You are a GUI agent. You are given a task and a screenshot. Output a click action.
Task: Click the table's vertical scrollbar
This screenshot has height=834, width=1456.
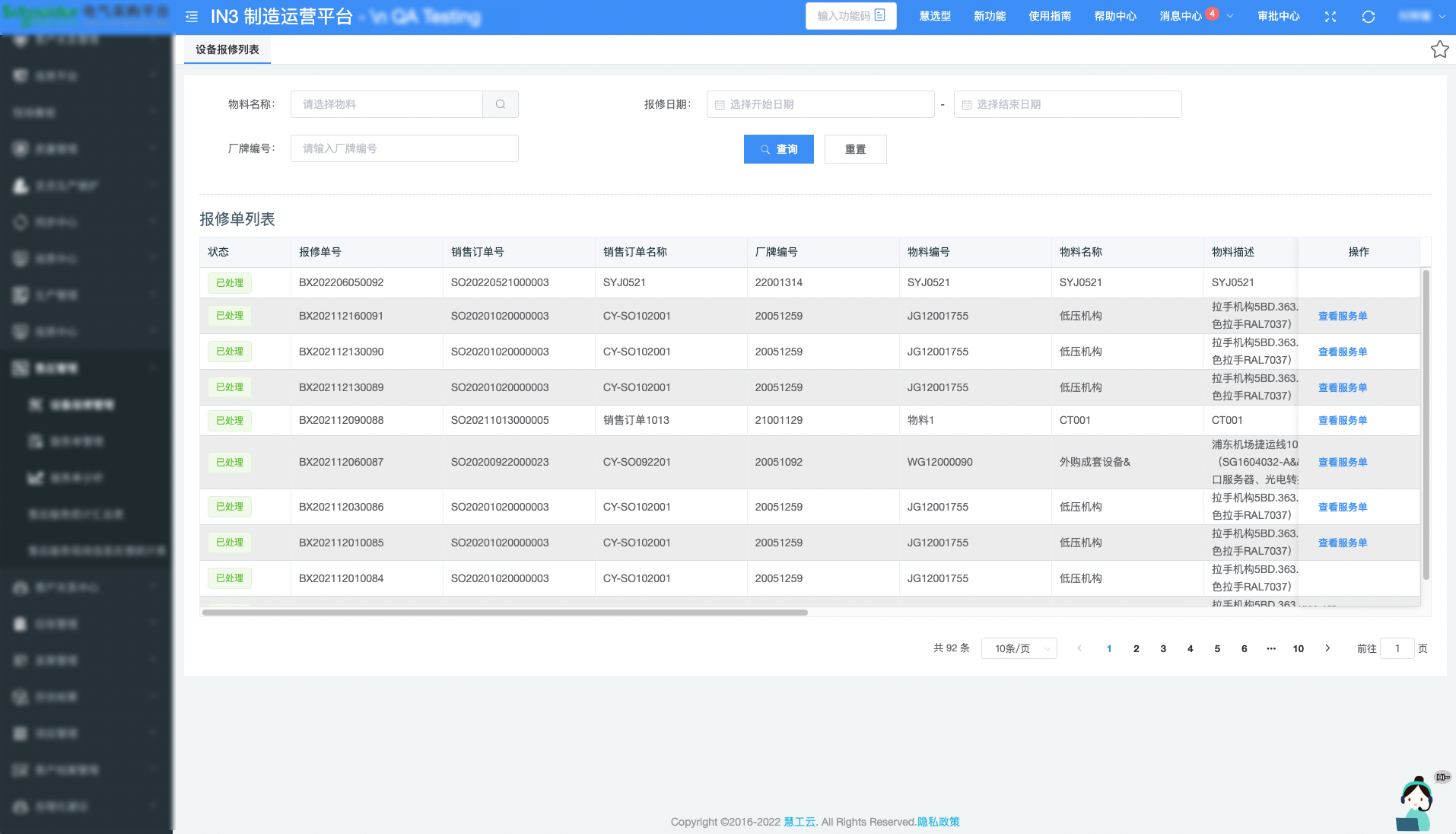point(1426,424)
